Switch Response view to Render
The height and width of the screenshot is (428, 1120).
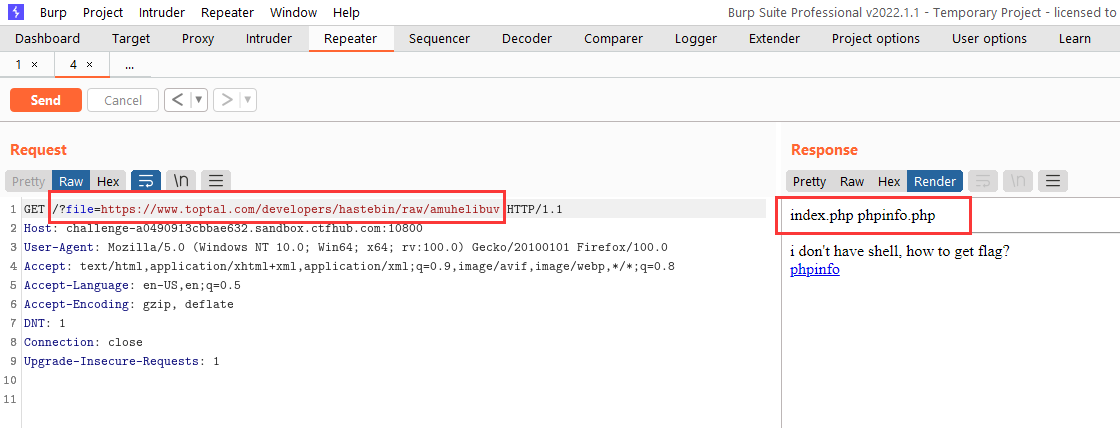coord(935,181)
